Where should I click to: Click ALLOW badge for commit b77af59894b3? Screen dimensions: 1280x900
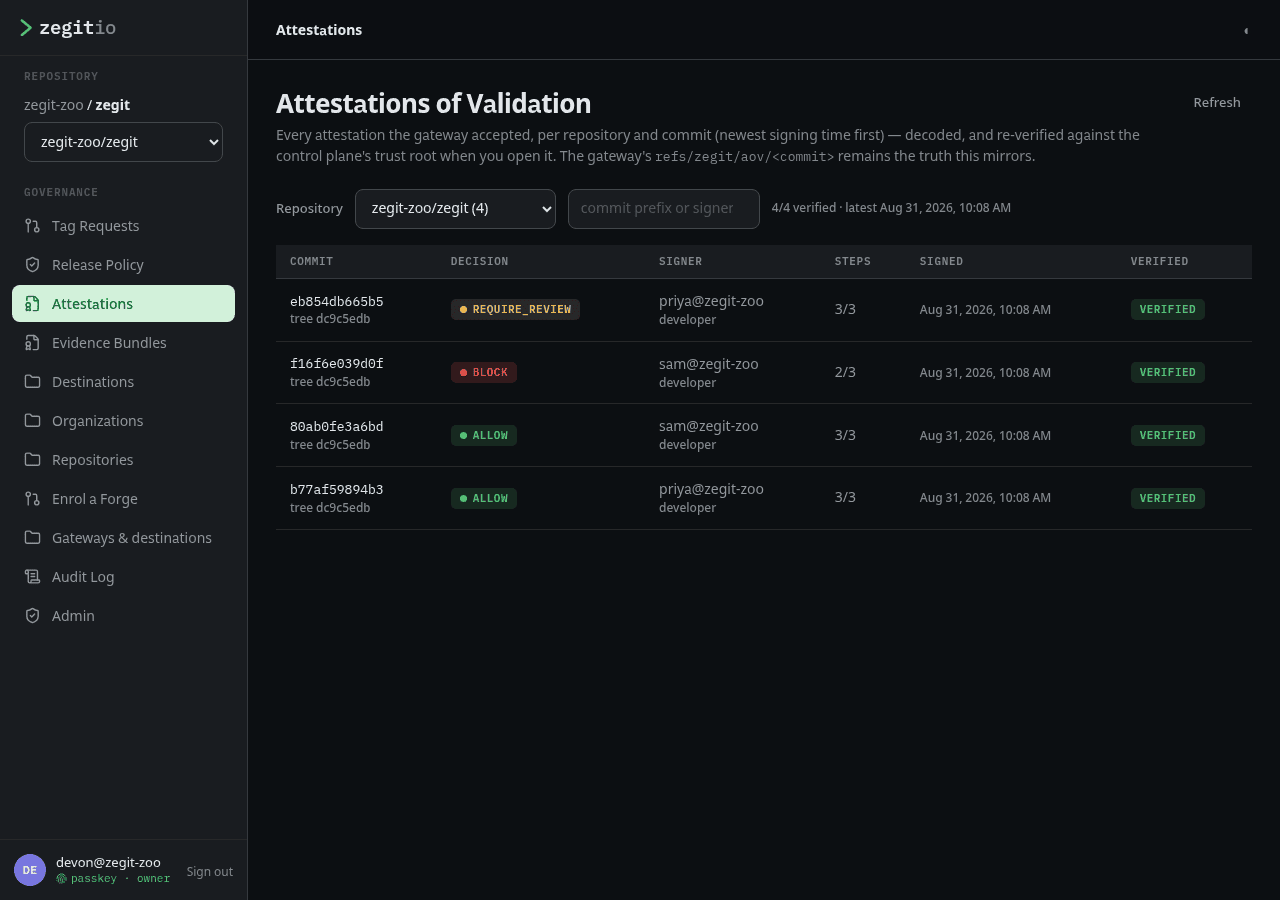[x=484, y=498]
